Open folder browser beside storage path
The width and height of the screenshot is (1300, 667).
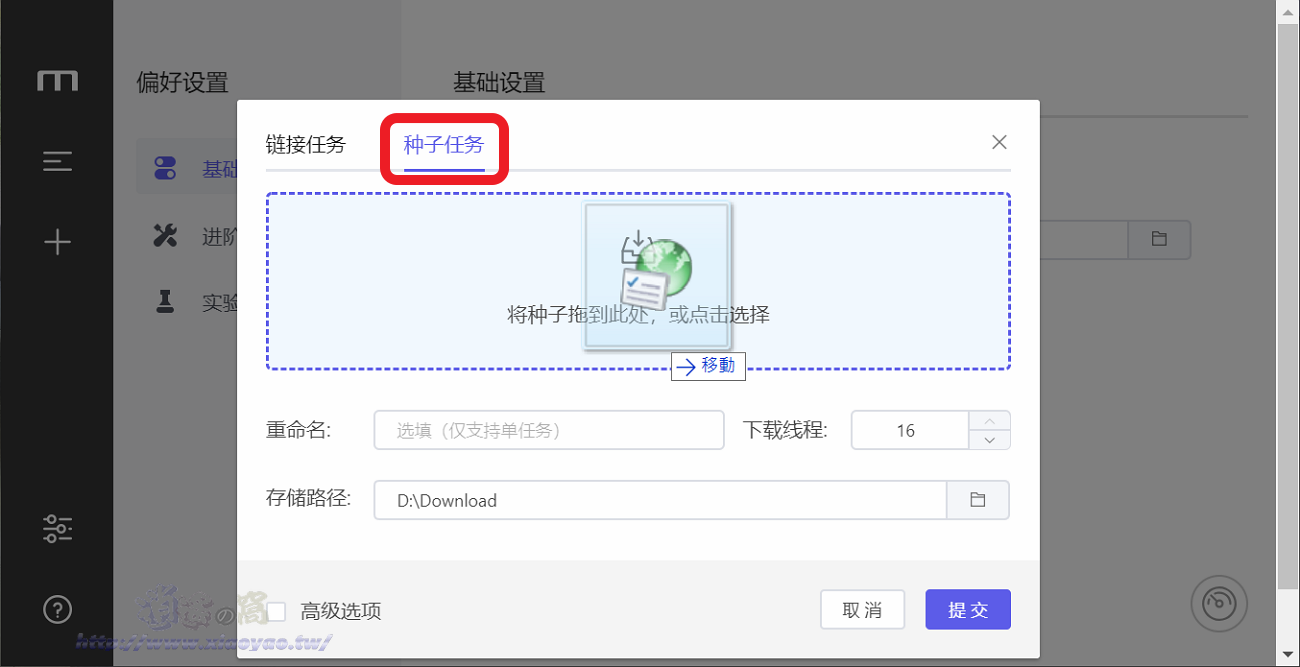[x=978, y=499]
